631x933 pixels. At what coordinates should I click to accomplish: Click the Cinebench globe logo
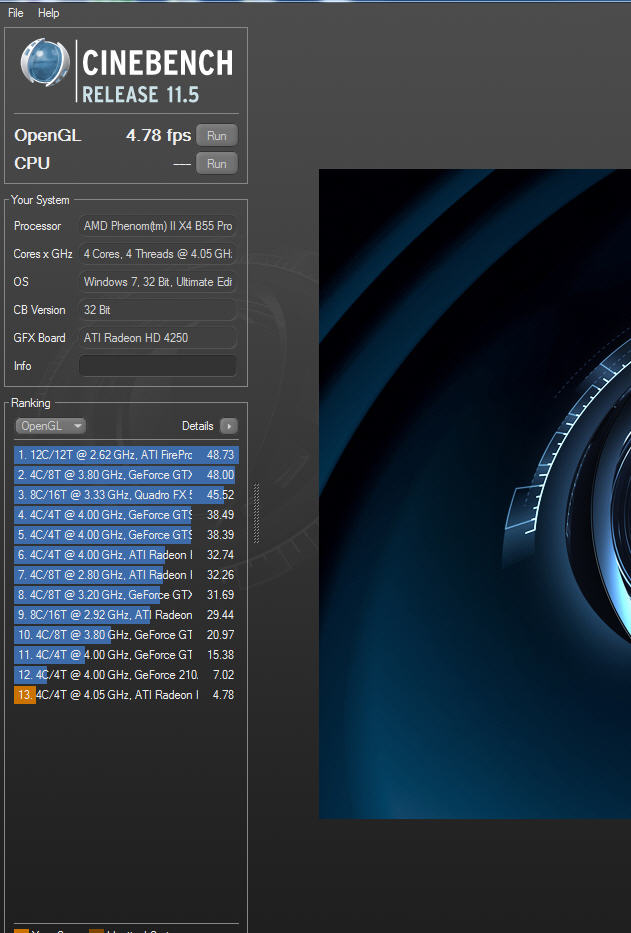click(45, 62)
